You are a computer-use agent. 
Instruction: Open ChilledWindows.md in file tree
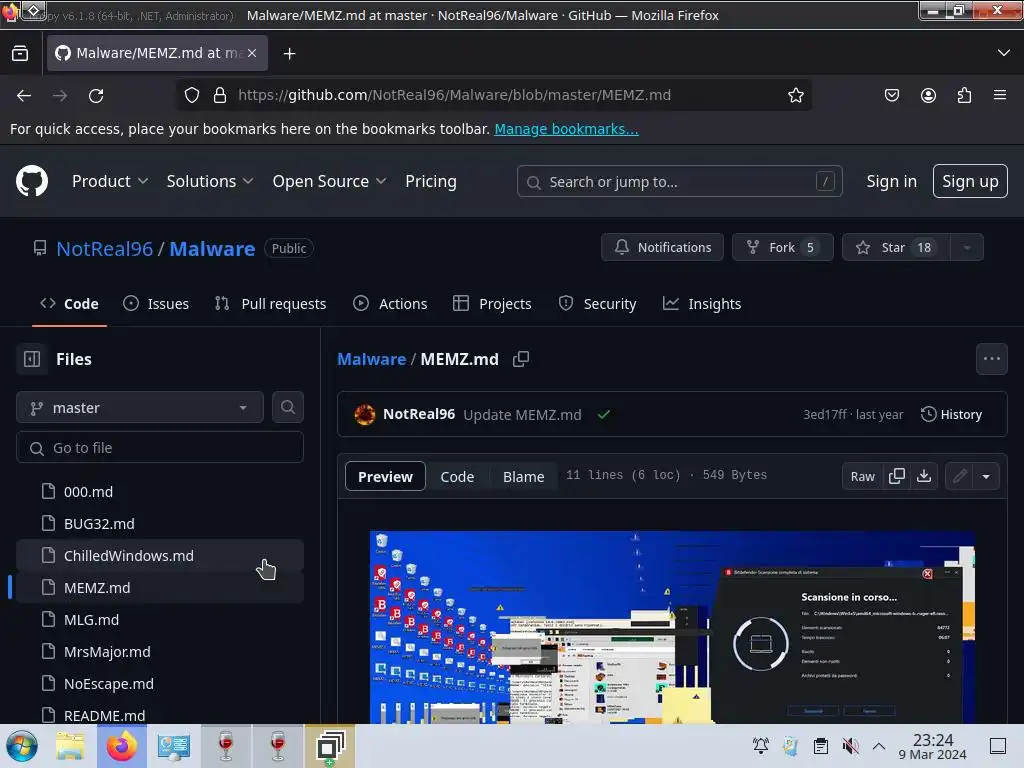pyautogui.click(x=160, y=556)
